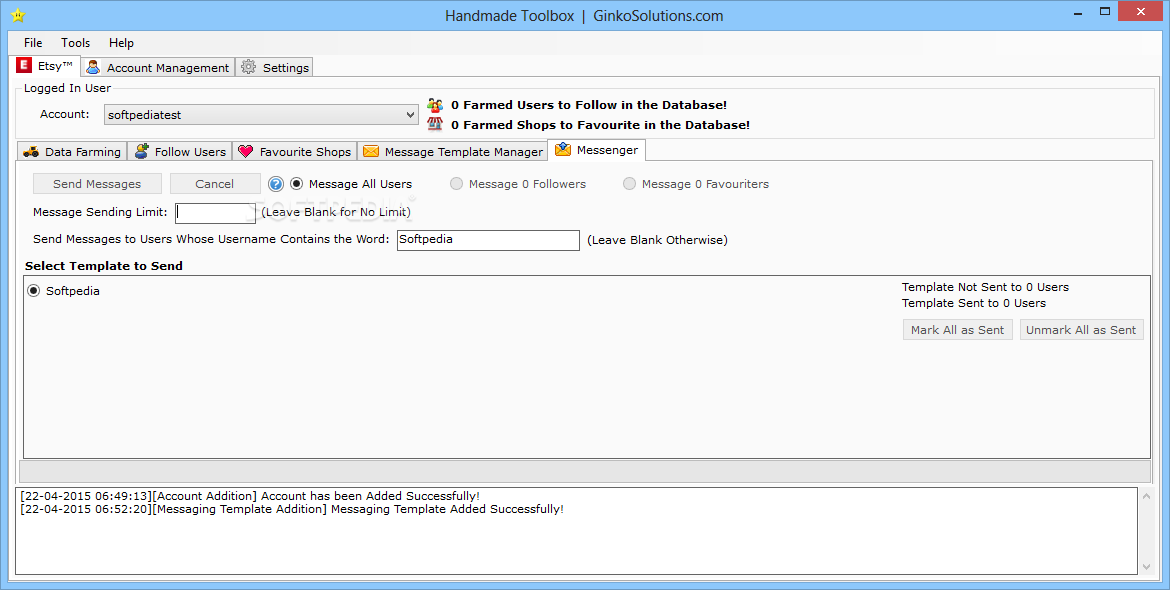Screen dimensions: 1170x590
Task: Click the farmed shops store icon
Action: click(x=435, y=125)
